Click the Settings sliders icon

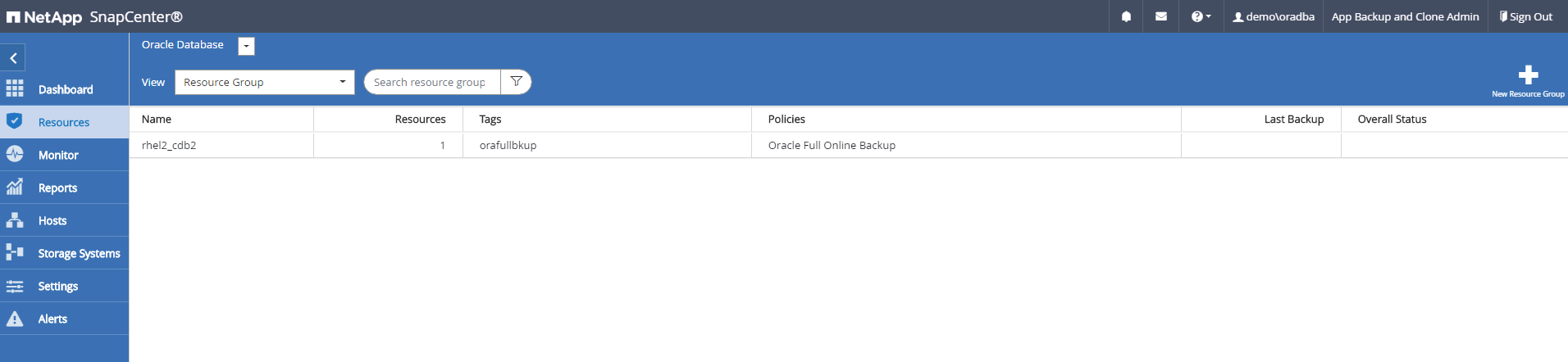(15, 286)
